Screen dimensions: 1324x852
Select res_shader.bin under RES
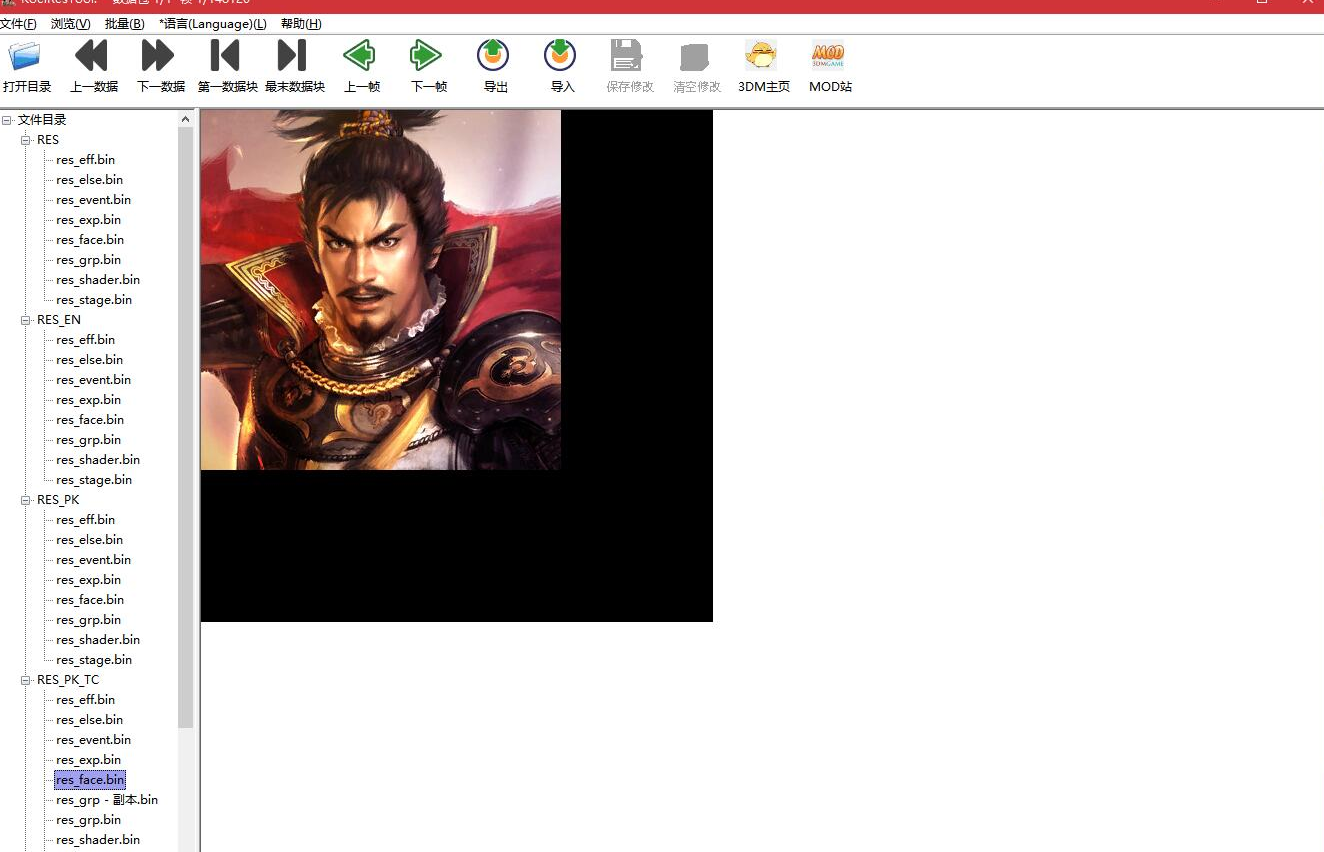(x=98, y=280)
